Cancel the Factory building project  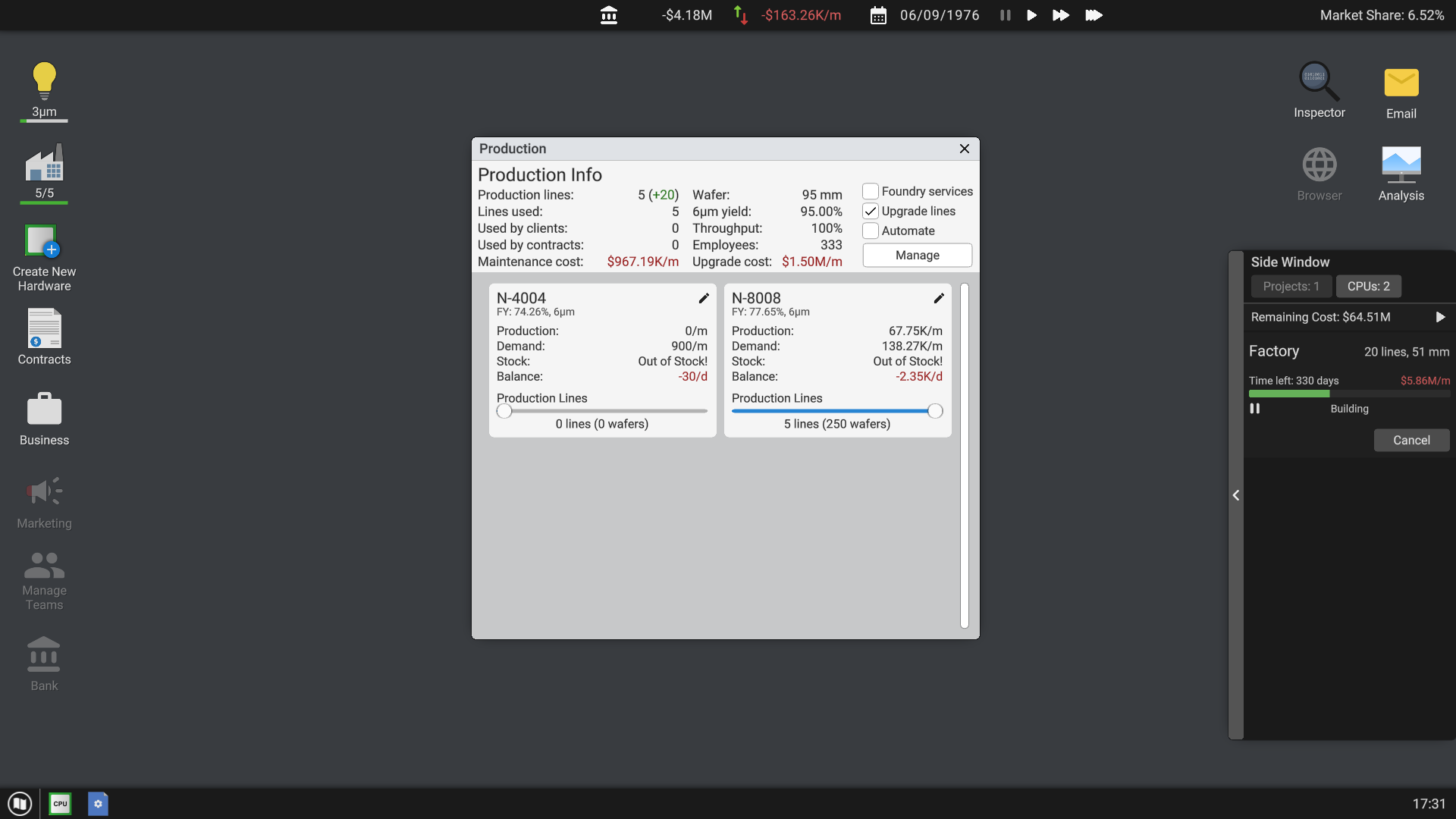1410,440
